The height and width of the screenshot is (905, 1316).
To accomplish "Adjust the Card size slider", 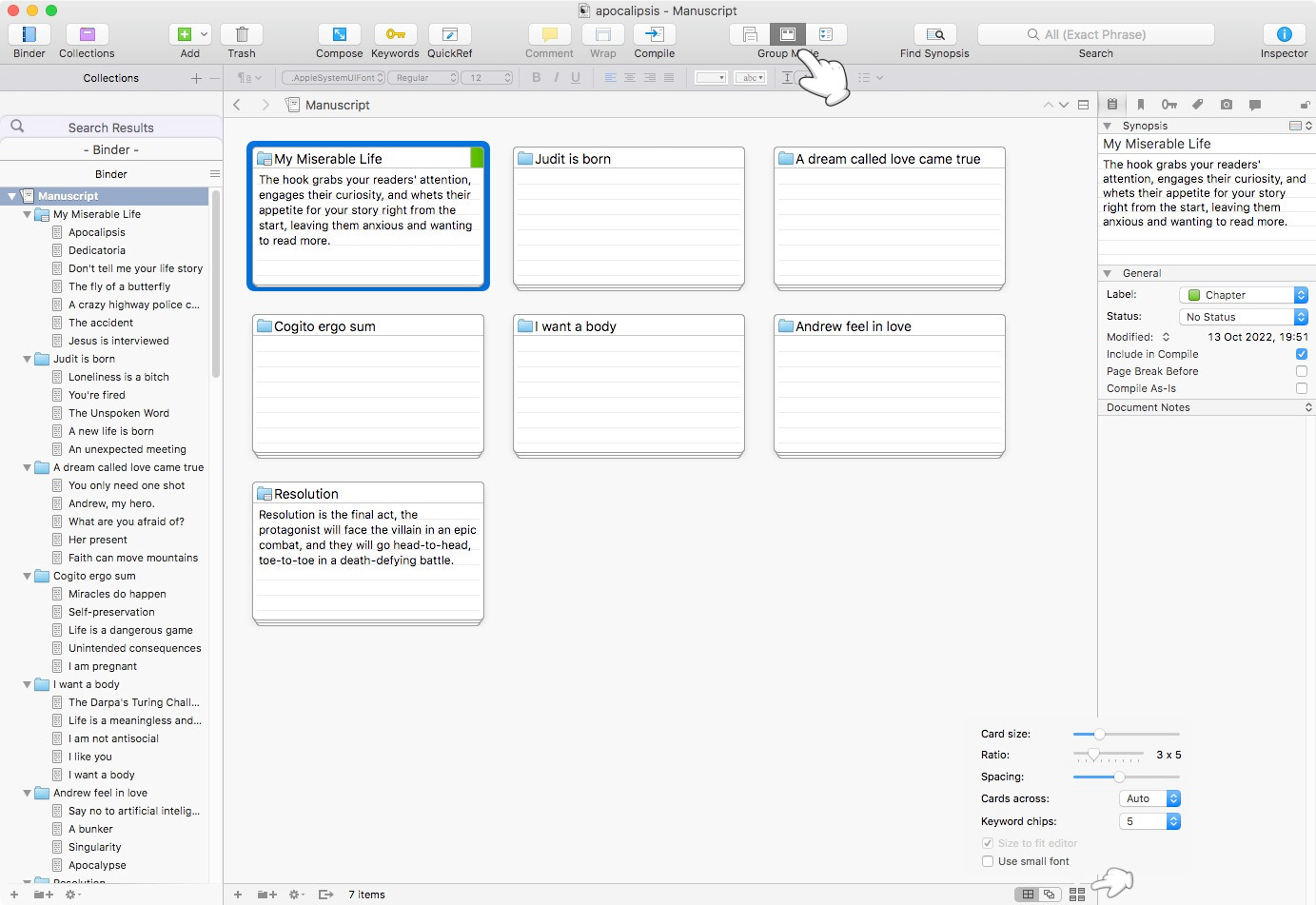I will pyautogui.click(x=1099, y=734).
